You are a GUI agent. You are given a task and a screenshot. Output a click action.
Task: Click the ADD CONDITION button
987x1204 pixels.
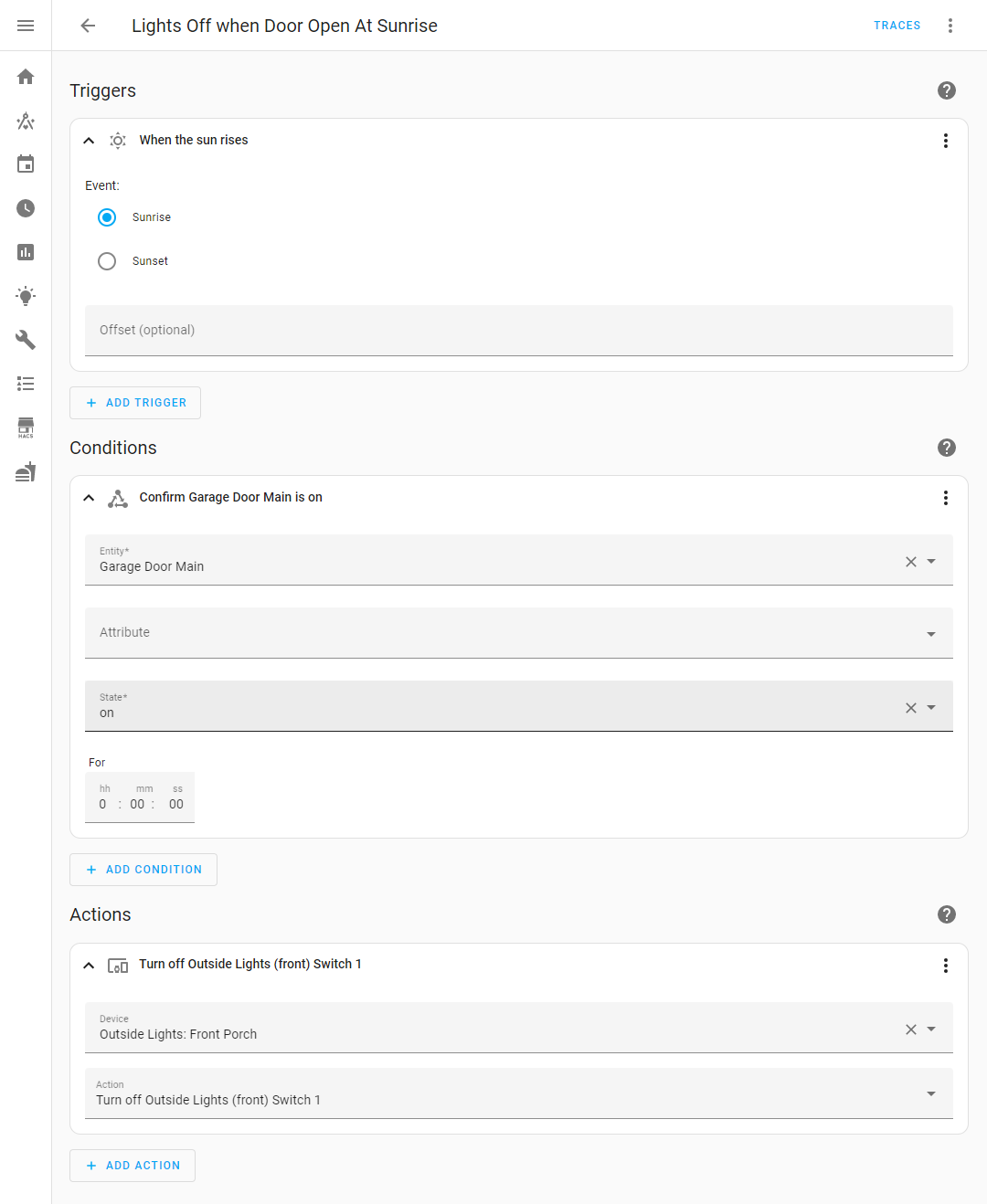click(x=143, y=869)
